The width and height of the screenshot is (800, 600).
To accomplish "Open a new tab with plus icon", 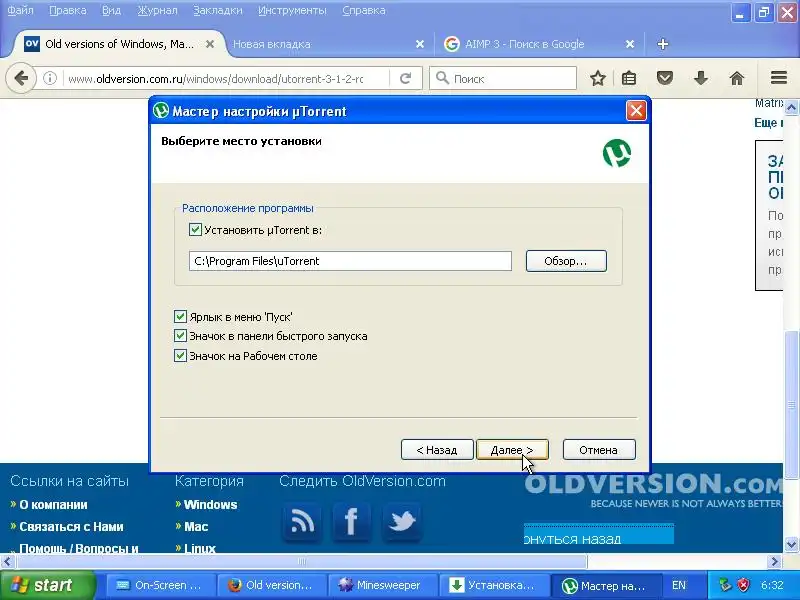I will (663, 44).
